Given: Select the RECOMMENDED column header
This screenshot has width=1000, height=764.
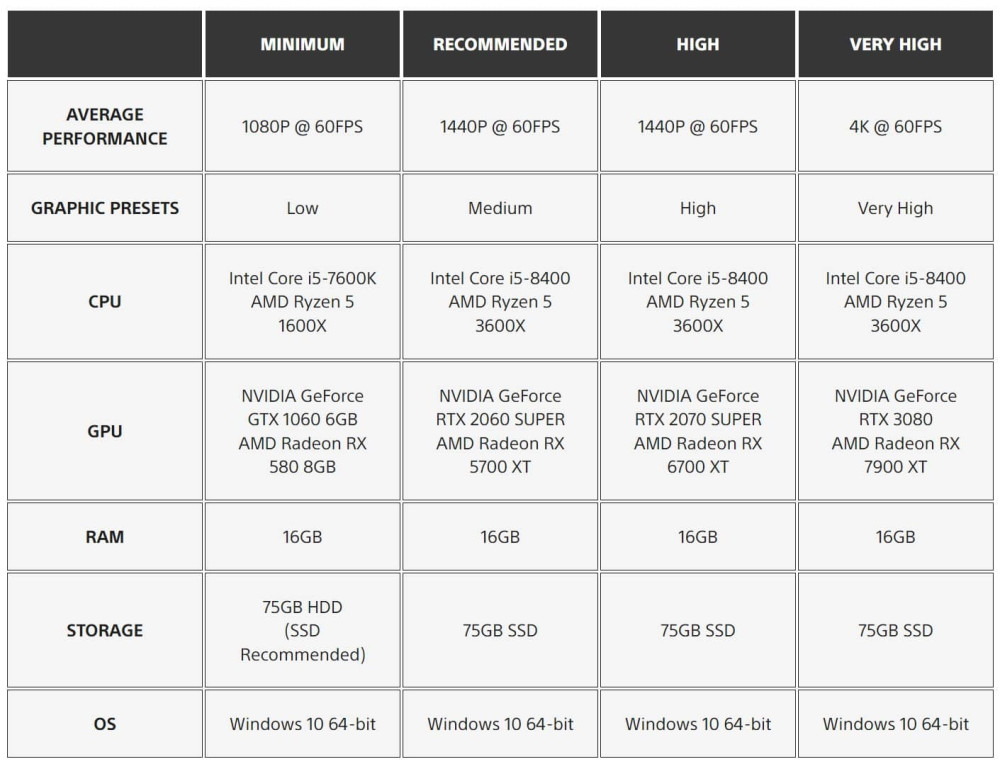Looking at the screenshot, I should 500,44.
